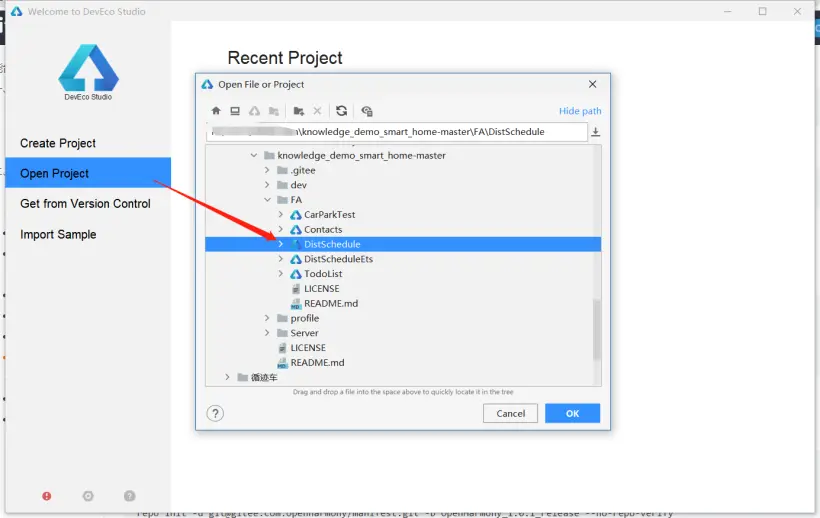Open settings gear on welcome screen
Screen dimensions: 820x518
pos(88,496)
